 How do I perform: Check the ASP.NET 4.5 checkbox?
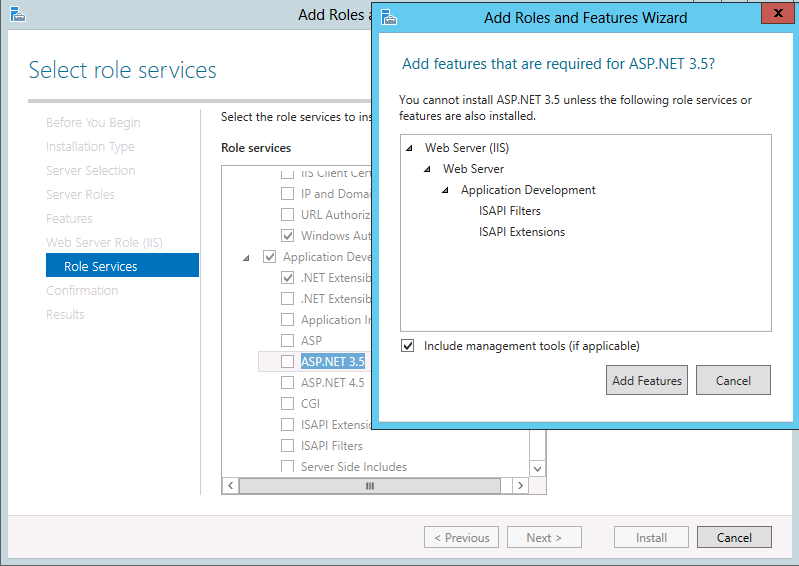click(x=287, y=383)
